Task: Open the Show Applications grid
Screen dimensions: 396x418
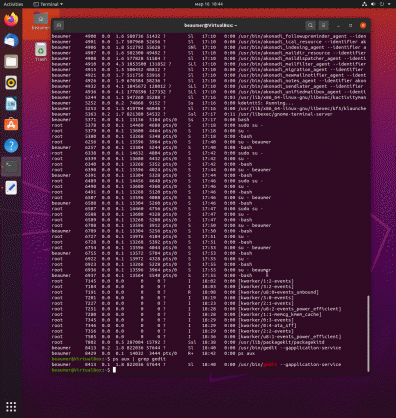Action: pos(11,407)
